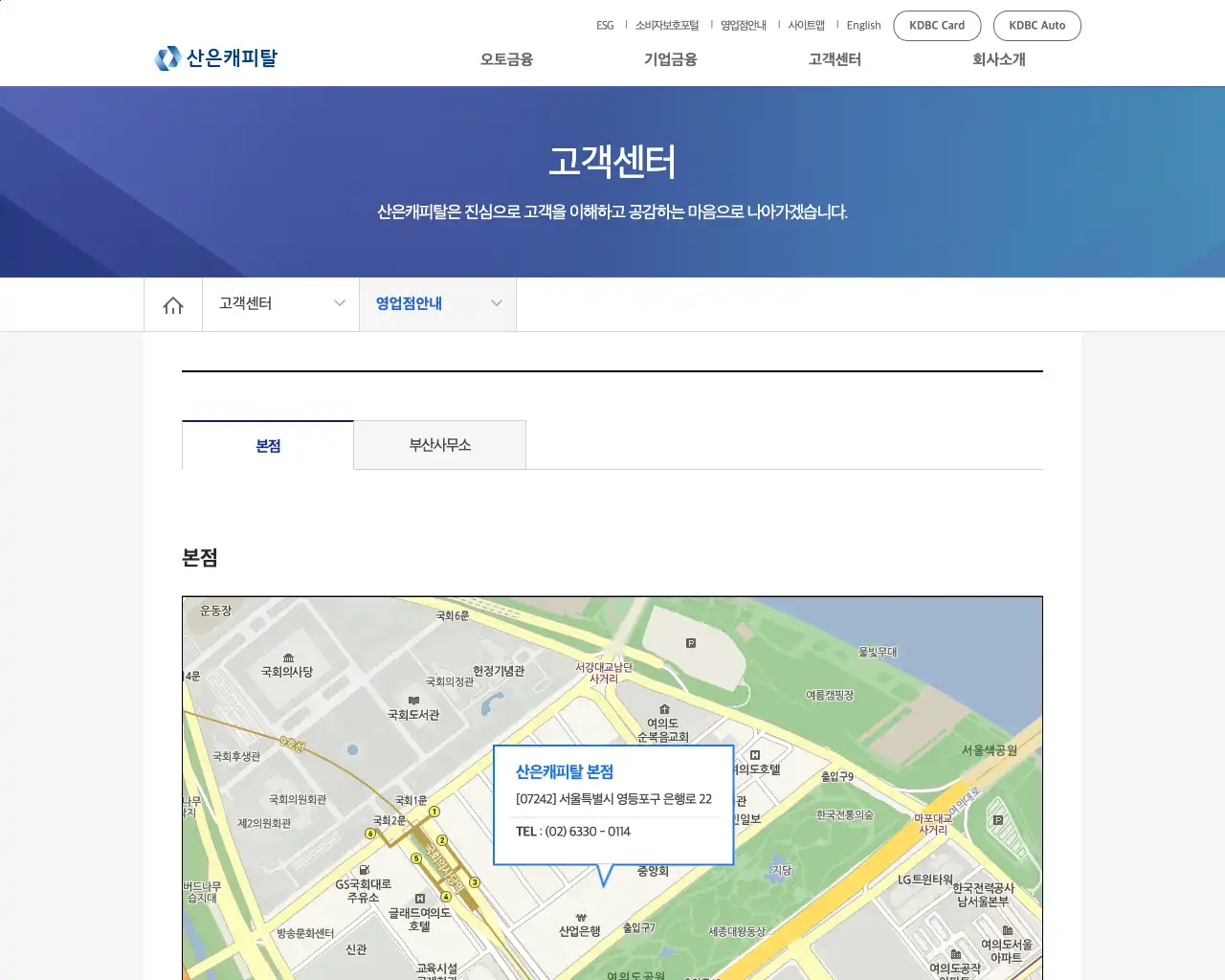Click the KDBC Auto button
1225x980 pixels.
point(1037,26)
